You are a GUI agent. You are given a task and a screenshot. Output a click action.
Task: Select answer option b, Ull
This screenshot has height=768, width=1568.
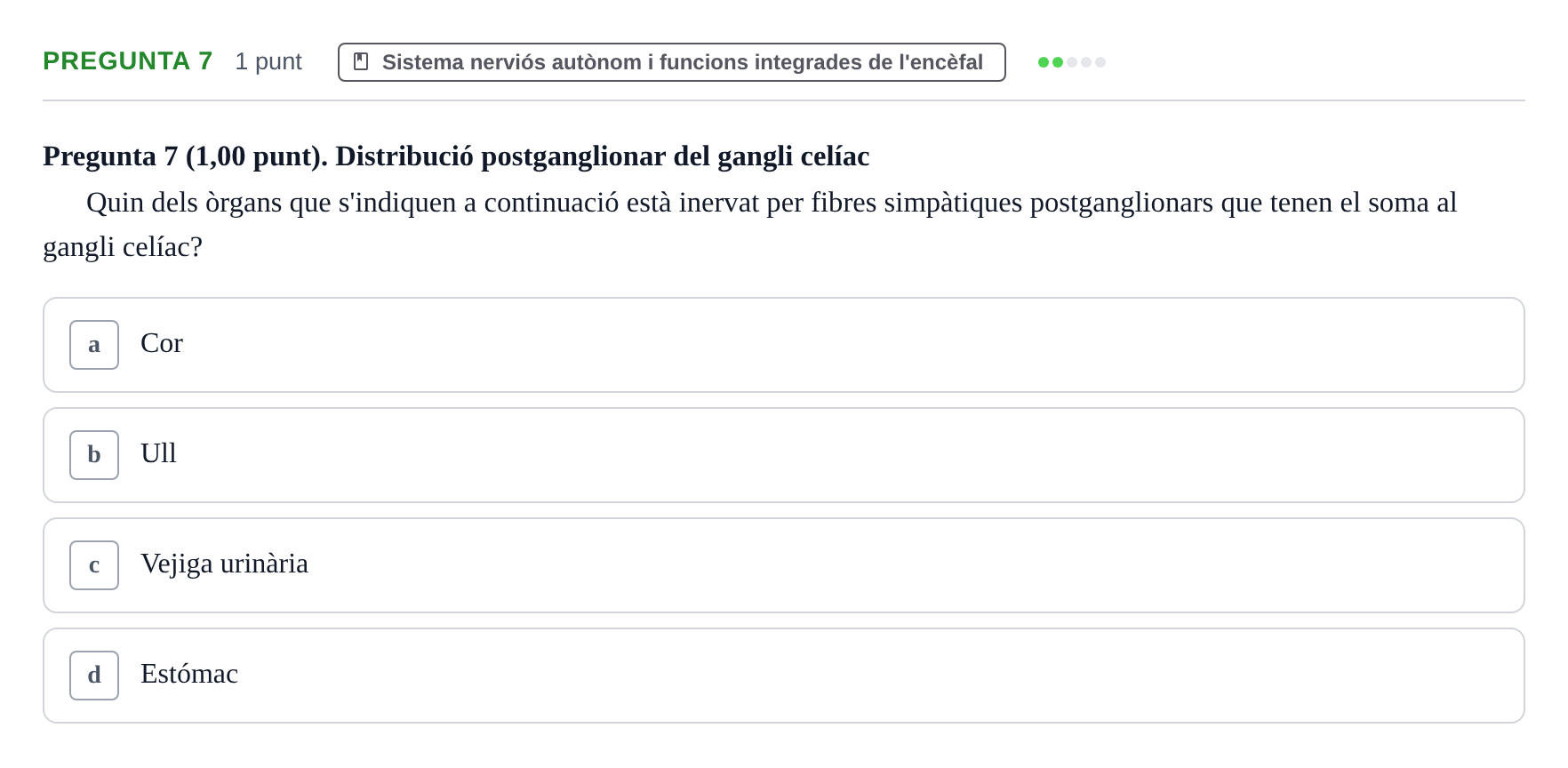coord(783,455)
